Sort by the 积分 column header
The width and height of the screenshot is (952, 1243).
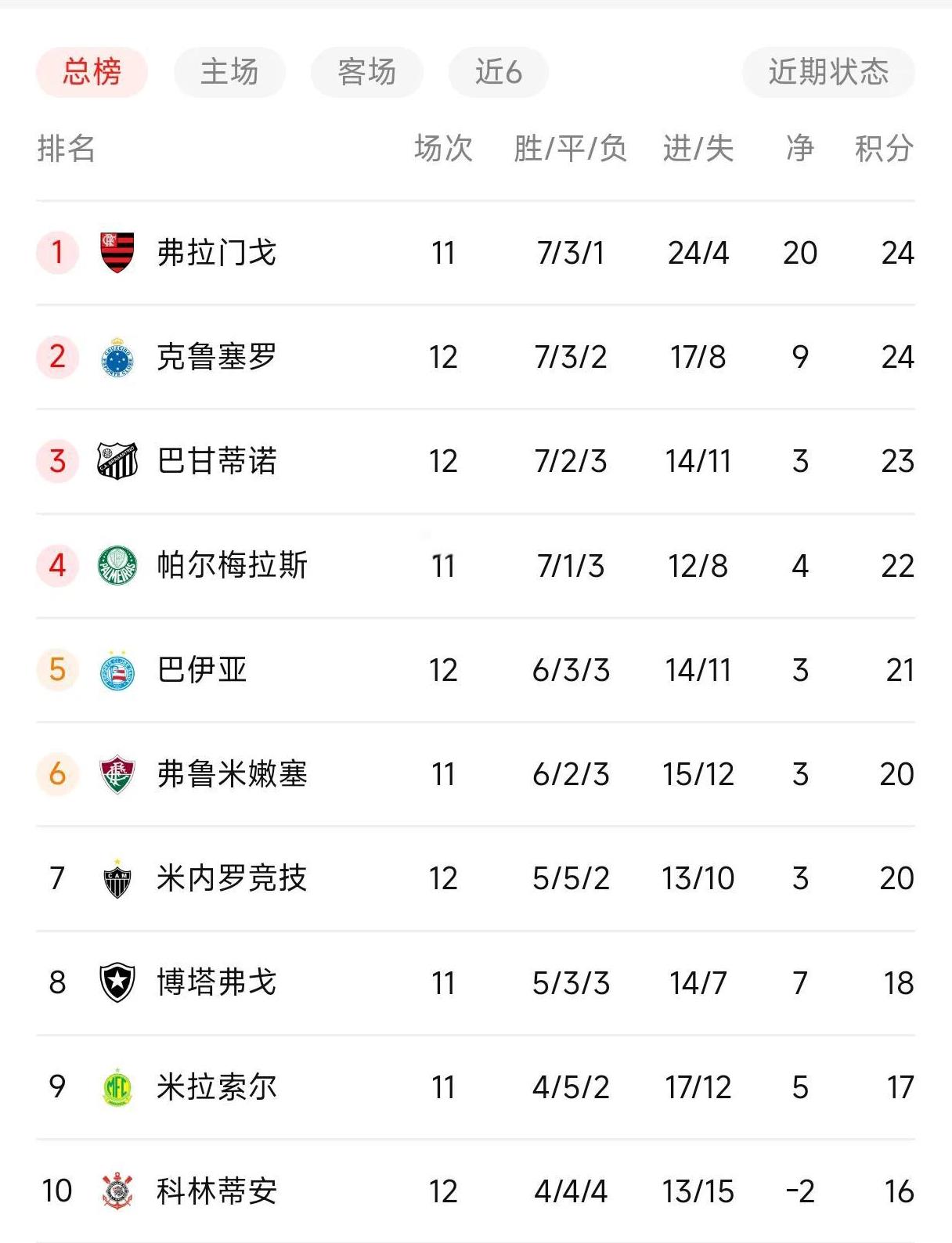(884, 148)
